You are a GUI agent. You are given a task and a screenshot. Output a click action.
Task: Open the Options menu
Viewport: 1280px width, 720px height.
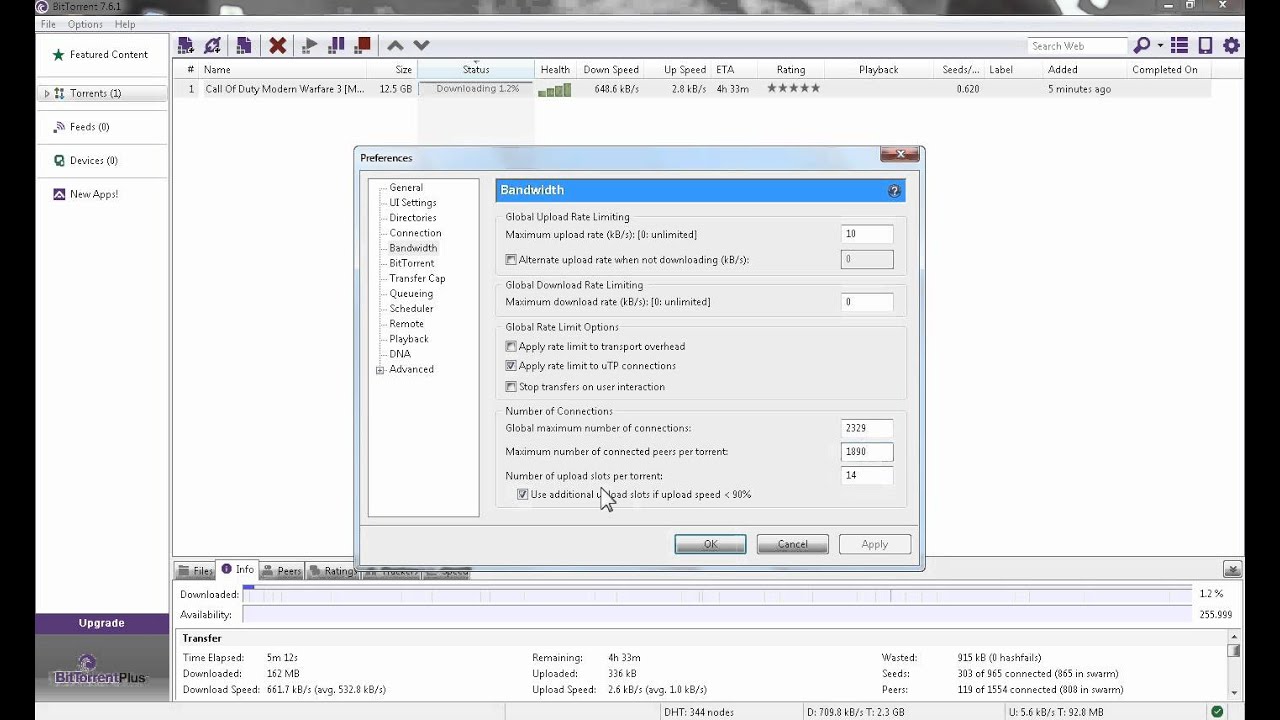point(85,24)
